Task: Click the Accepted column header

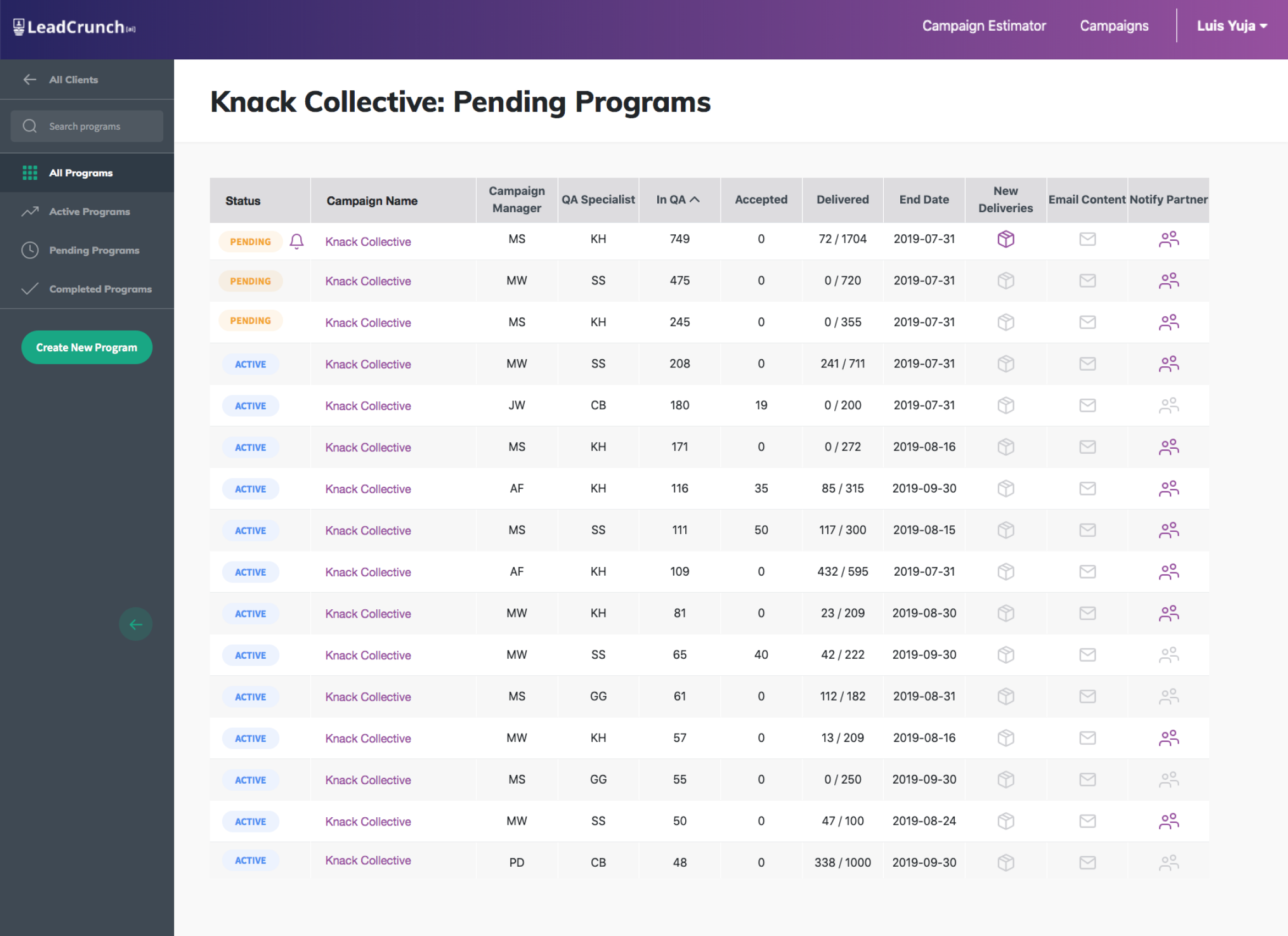Action: tap(761, 200)
